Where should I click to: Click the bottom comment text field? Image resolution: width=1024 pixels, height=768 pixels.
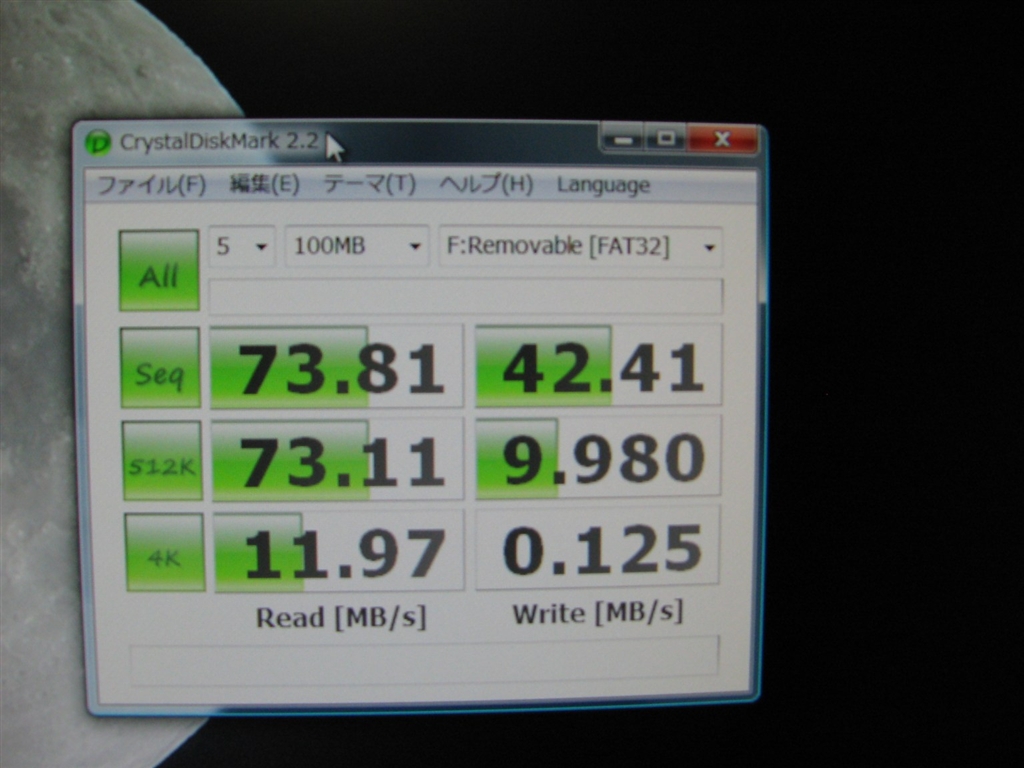[424, 661]
